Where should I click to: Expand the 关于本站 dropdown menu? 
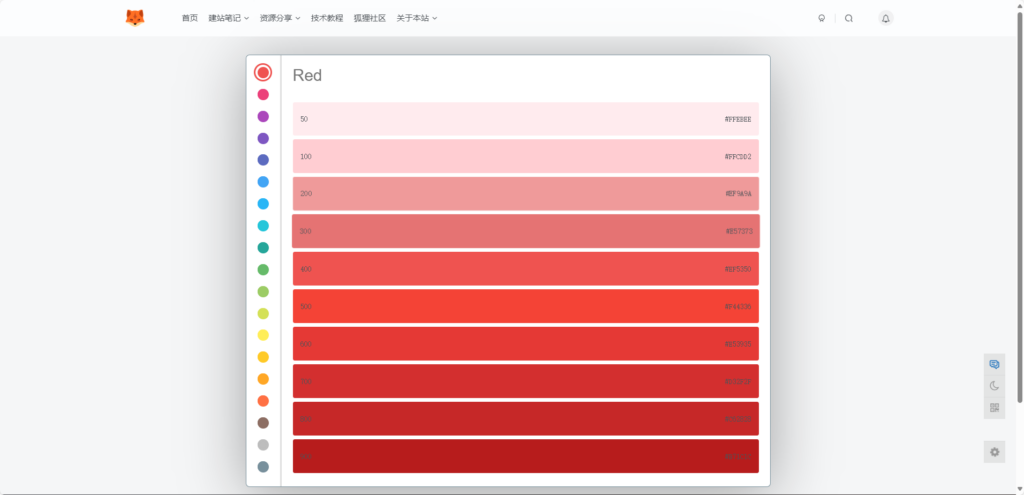tap(417, 18)
